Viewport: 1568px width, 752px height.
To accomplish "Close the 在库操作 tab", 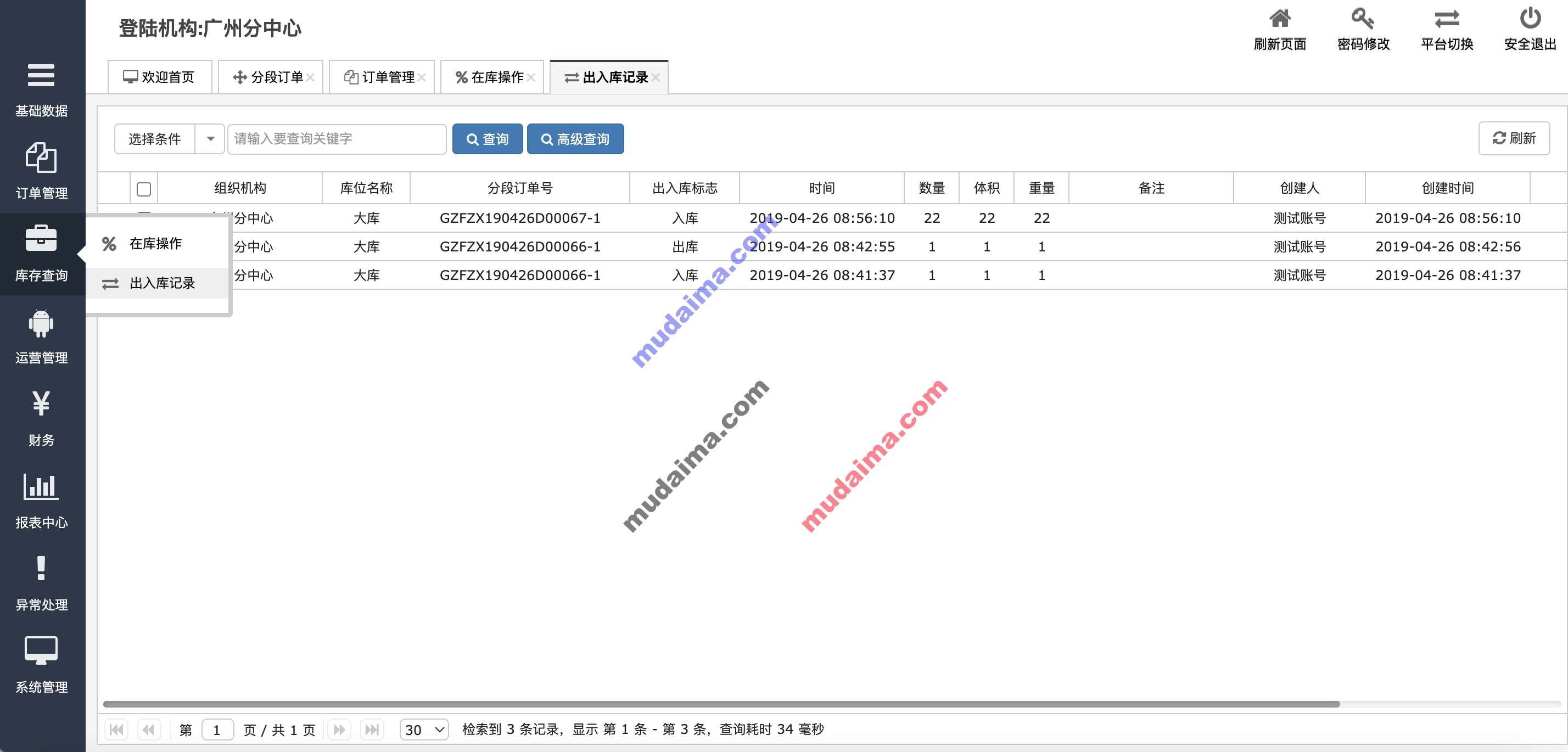I will pos(531,77).
